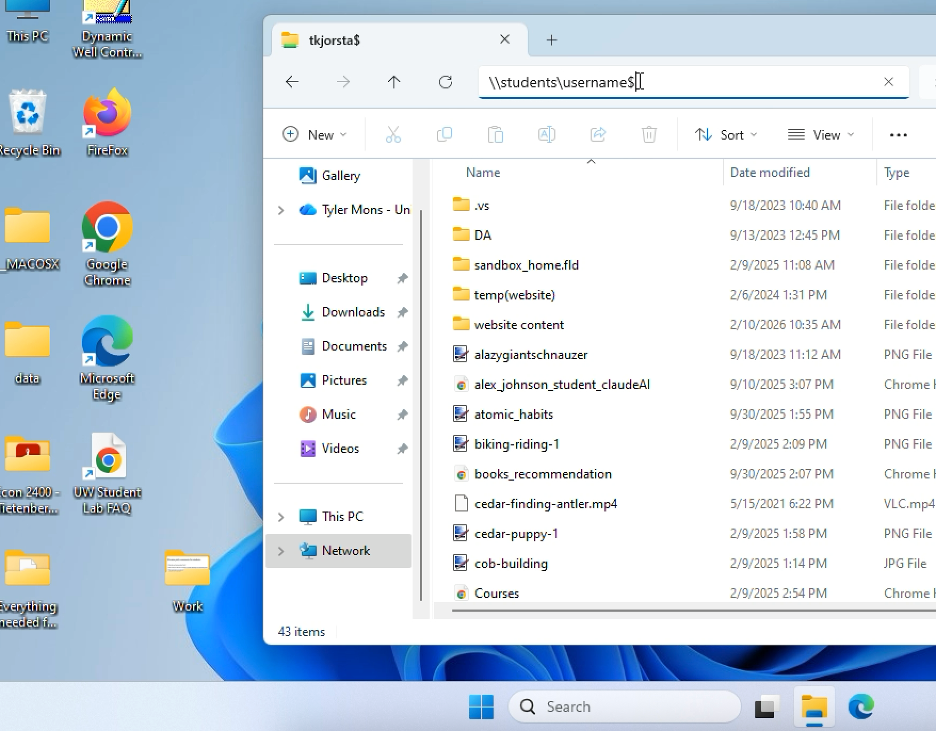The width and height of the screenshot is (936, 732).
Task: Close the tkjorsta$ tab
Action: click(505, 39)
